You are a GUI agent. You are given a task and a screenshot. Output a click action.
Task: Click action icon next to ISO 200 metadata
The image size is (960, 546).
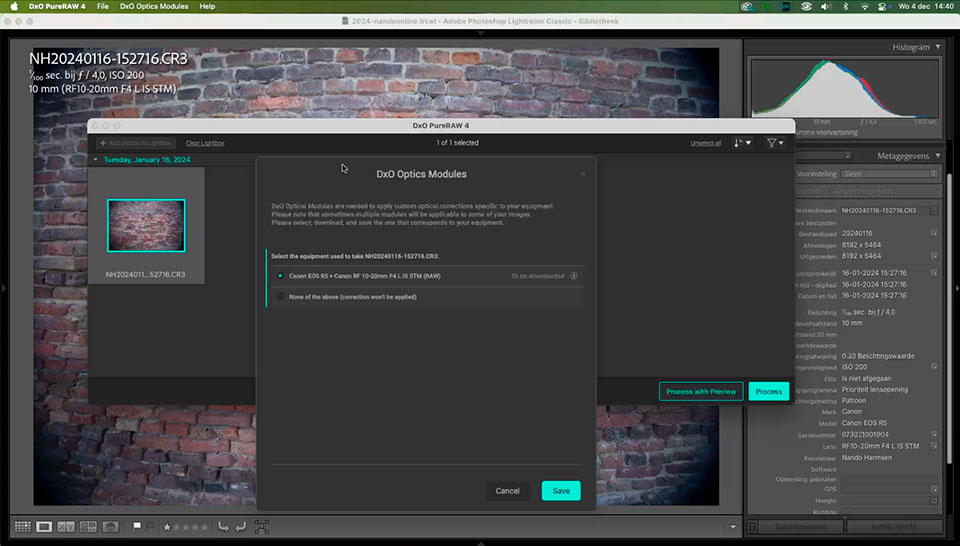coord(934,367)
